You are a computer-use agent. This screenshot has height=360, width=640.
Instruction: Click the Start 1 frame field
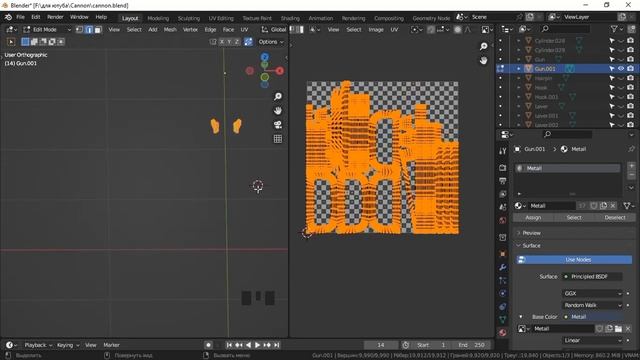coord(431,345)
